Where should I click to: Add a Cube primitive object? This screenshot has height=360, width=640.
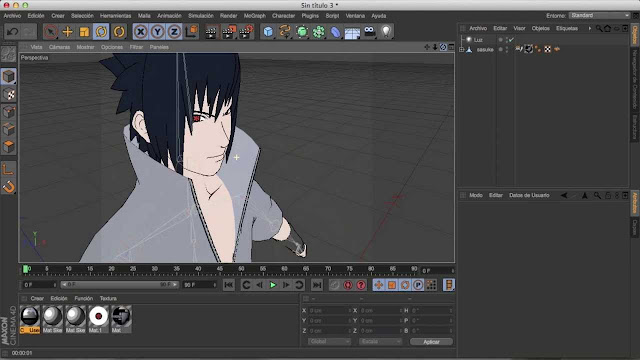[268, 31]
